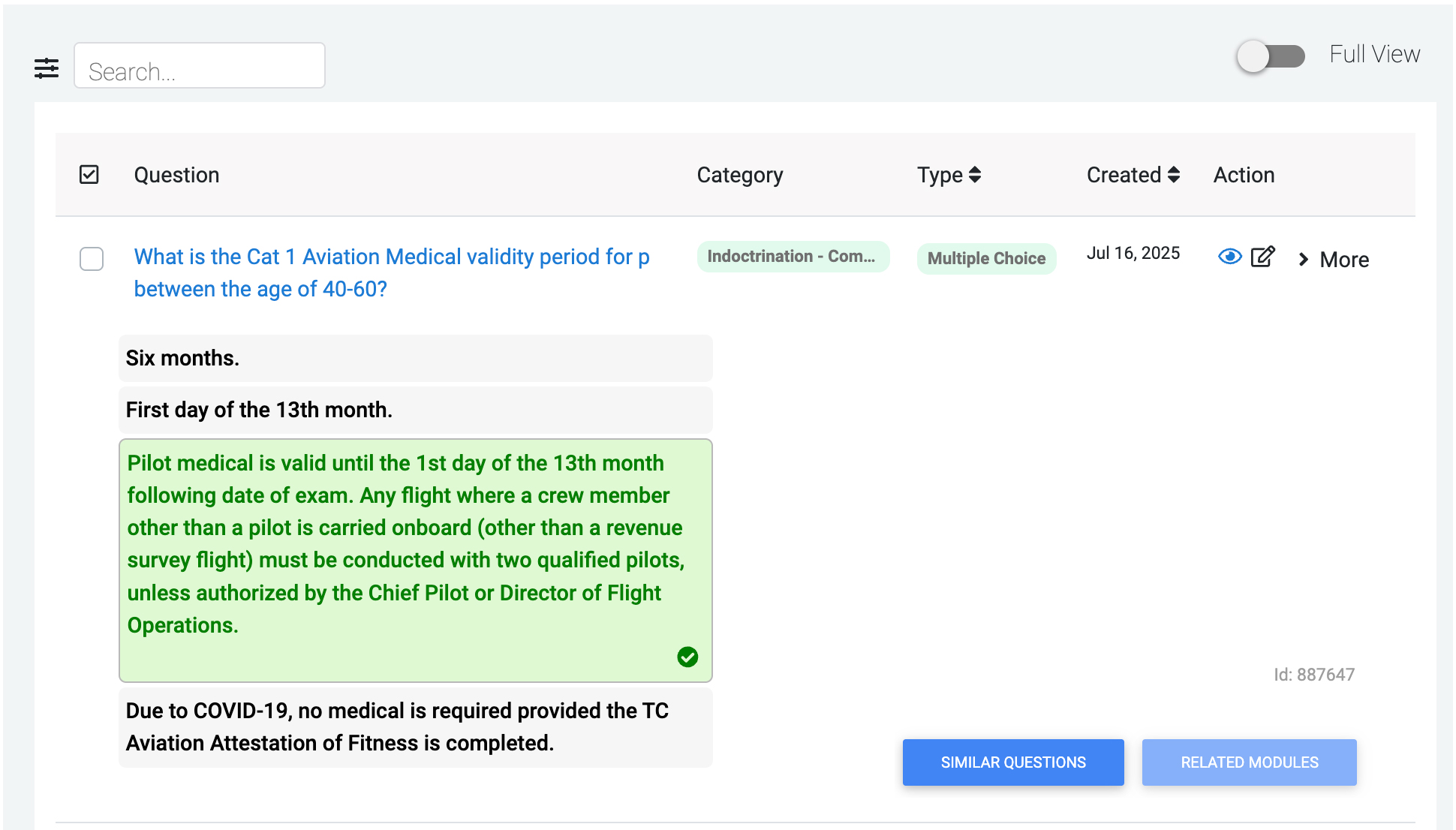1456x830 pixels.
Task: Click the eye preview icon
Action: tap(1229, 257)
